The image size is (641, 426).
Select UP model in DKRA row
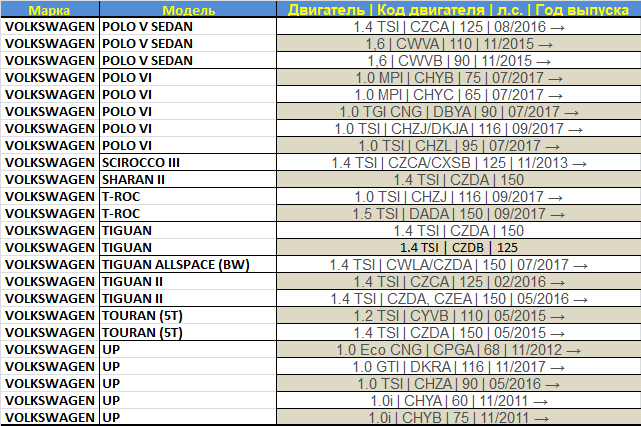(x=188, y=367)
